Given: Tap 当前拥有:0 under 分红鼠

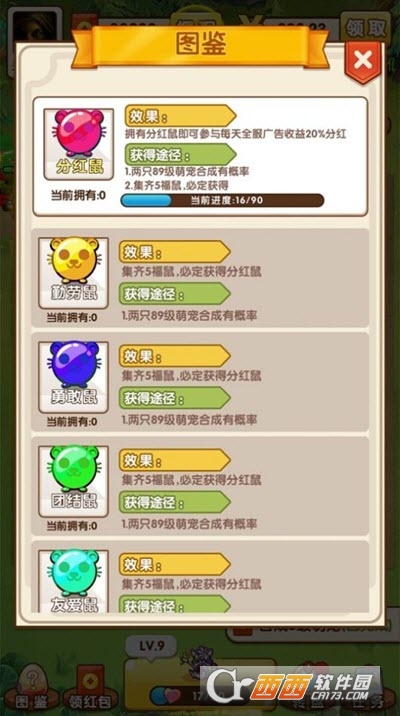Looking at the screenshot, I should 78,195.
